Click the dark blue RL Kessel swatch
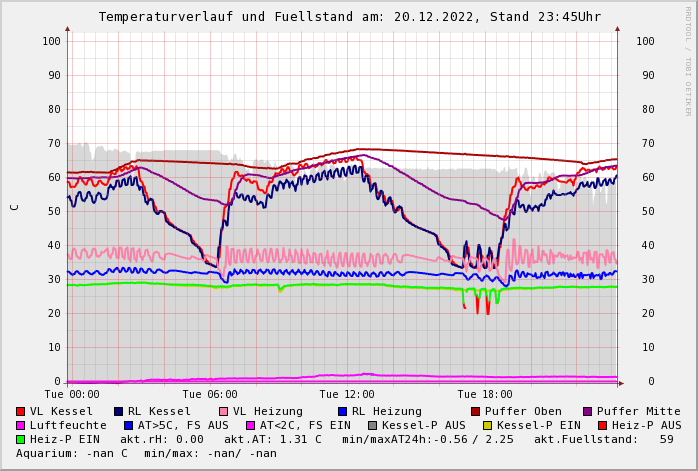Screen dimensions: 698x471 119,412
